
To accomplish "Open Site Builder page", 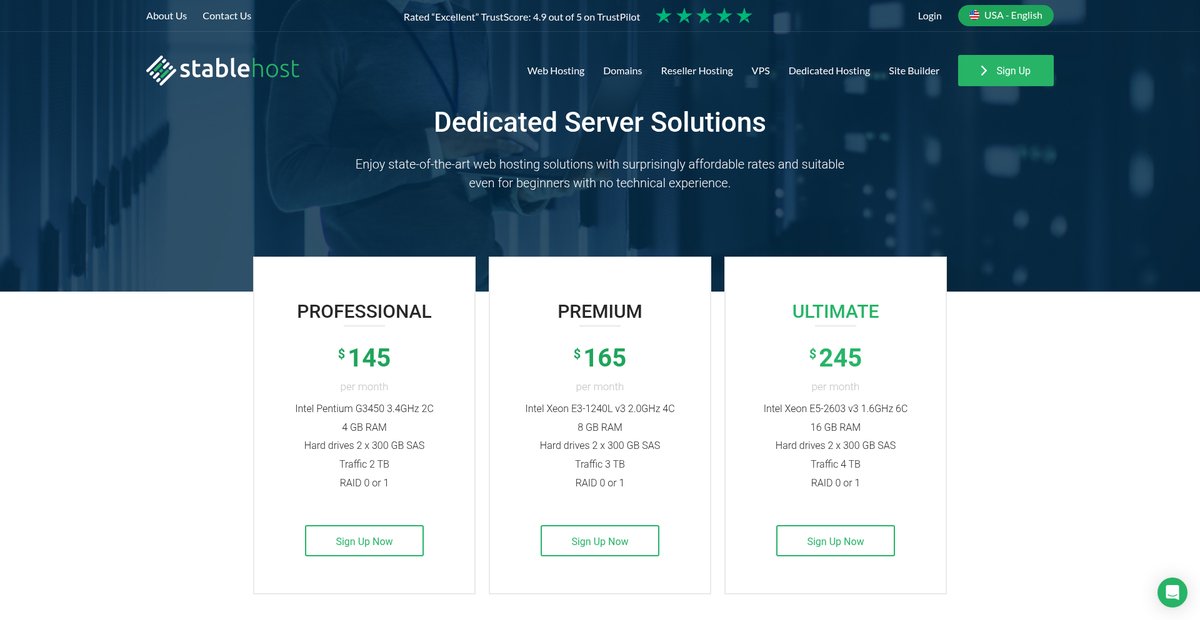I will [x=914, y=71].
